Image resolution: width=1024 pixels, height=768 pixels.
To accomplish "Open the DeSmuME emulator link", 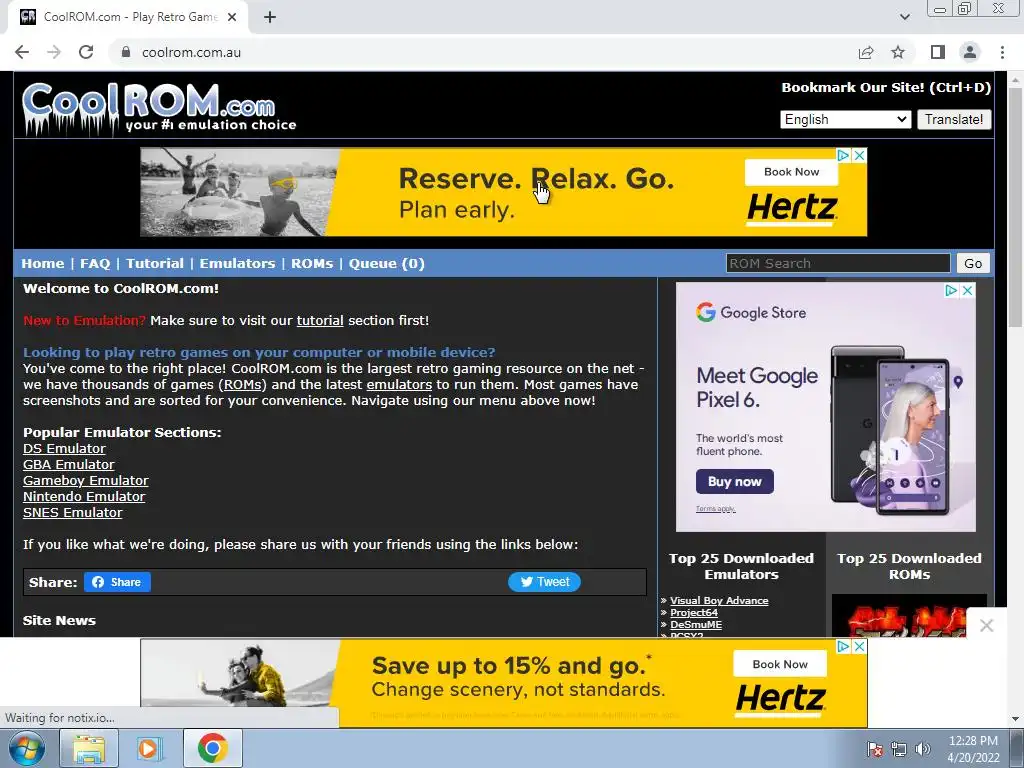I will [x=696, y=624].
